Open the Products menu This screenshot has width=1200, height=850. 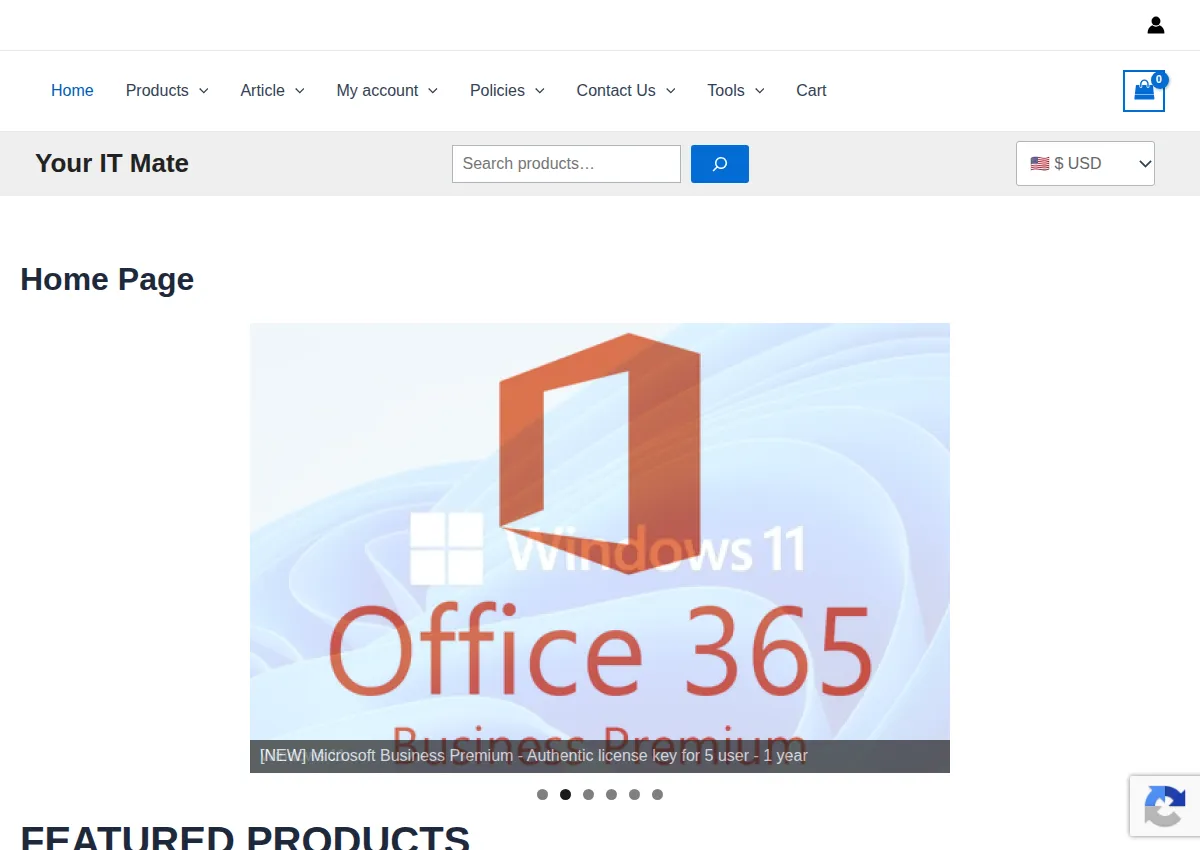tap(157, 91)
